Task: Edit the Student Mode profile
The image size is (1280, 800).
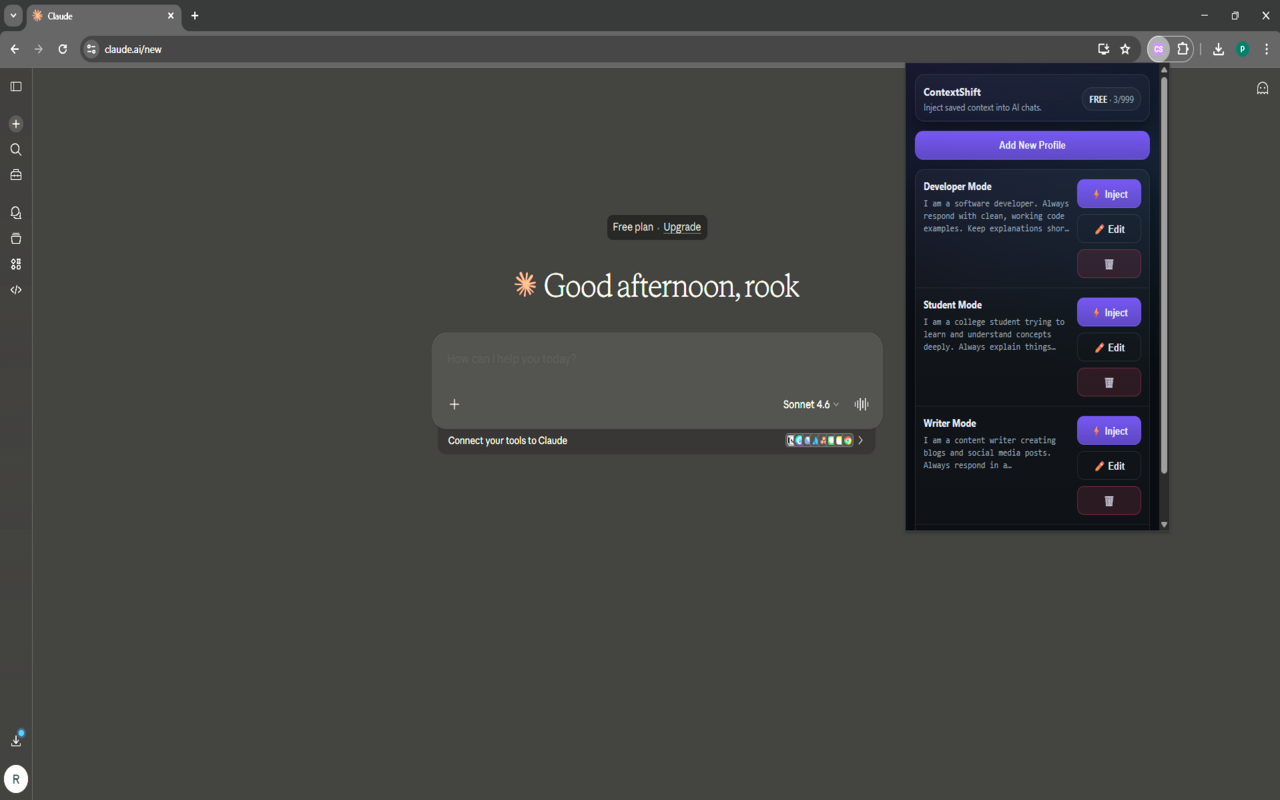Action: pyautogui.click(x=1109, y=347)
